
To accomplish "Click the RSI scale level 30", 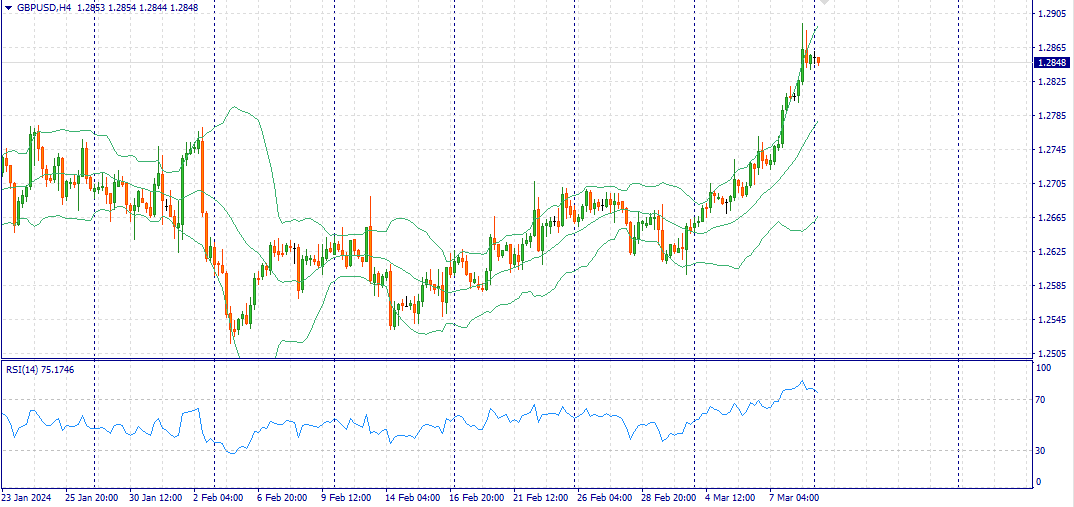I will tap(1040, 451).
